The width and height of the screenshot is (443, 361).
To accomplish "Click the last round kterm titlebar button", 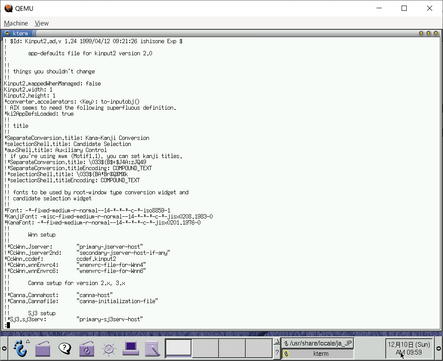I will coord(436,33).
